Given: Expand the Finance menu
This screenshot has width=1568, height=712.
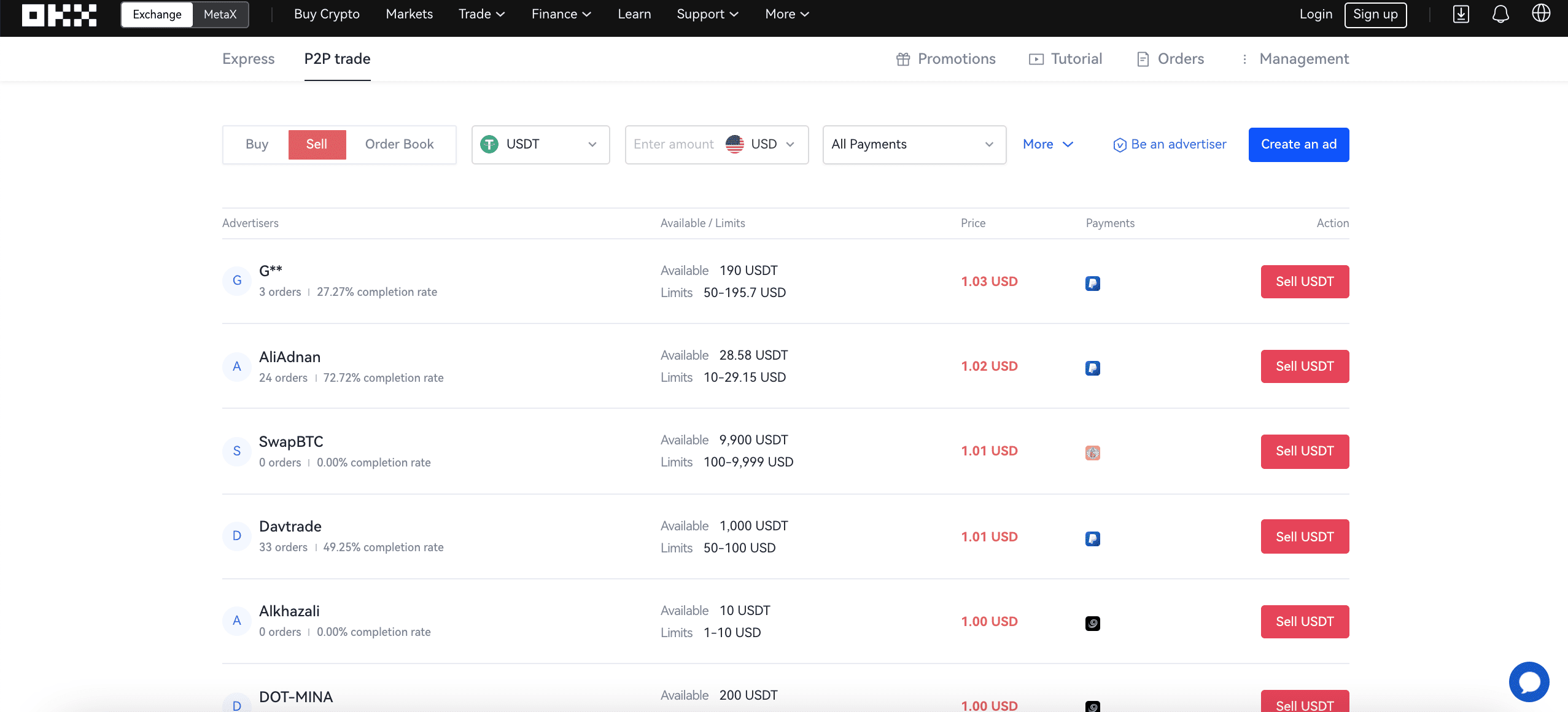Looking at the screenshot, I should pyautogui.click(x=561, y=14).
